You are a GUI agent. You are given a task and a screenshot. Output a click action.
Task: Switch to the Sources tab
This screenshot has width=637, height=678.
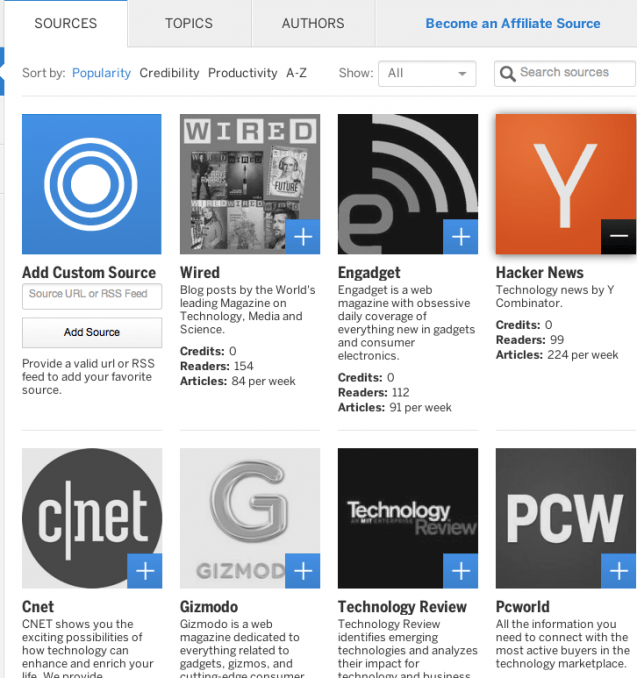tap(66, 23)
